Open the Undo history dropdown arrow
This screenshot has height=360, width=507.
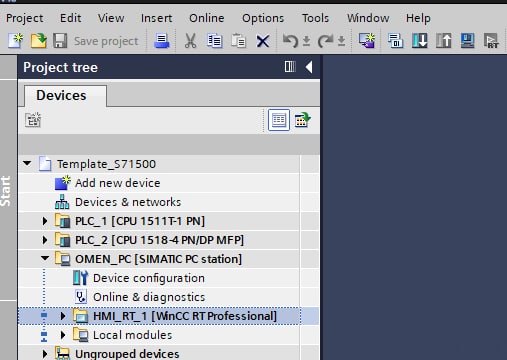[307, 41]
